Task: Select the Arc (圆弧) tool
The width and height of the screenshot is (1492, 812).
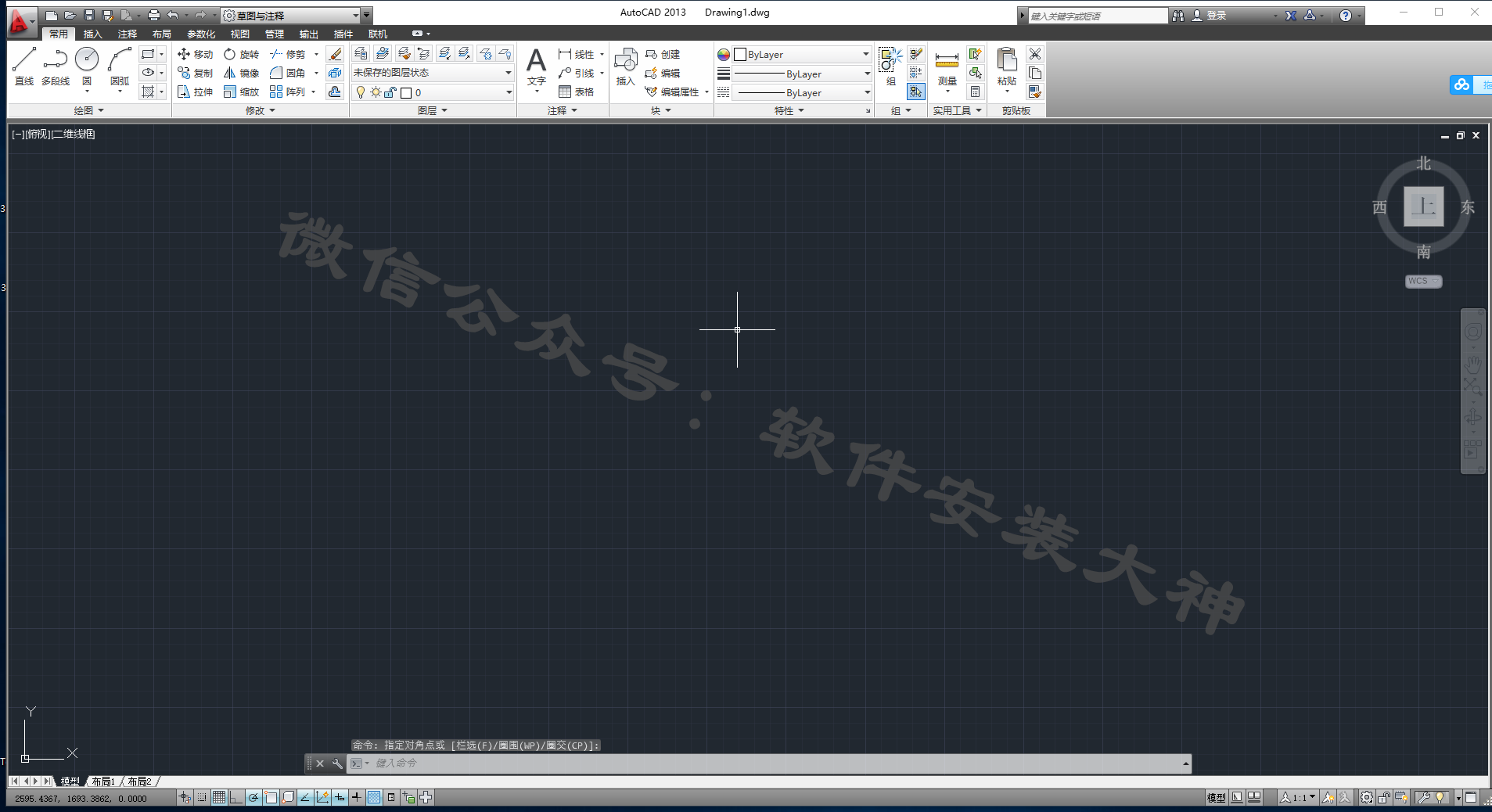Action: [120, 66]
